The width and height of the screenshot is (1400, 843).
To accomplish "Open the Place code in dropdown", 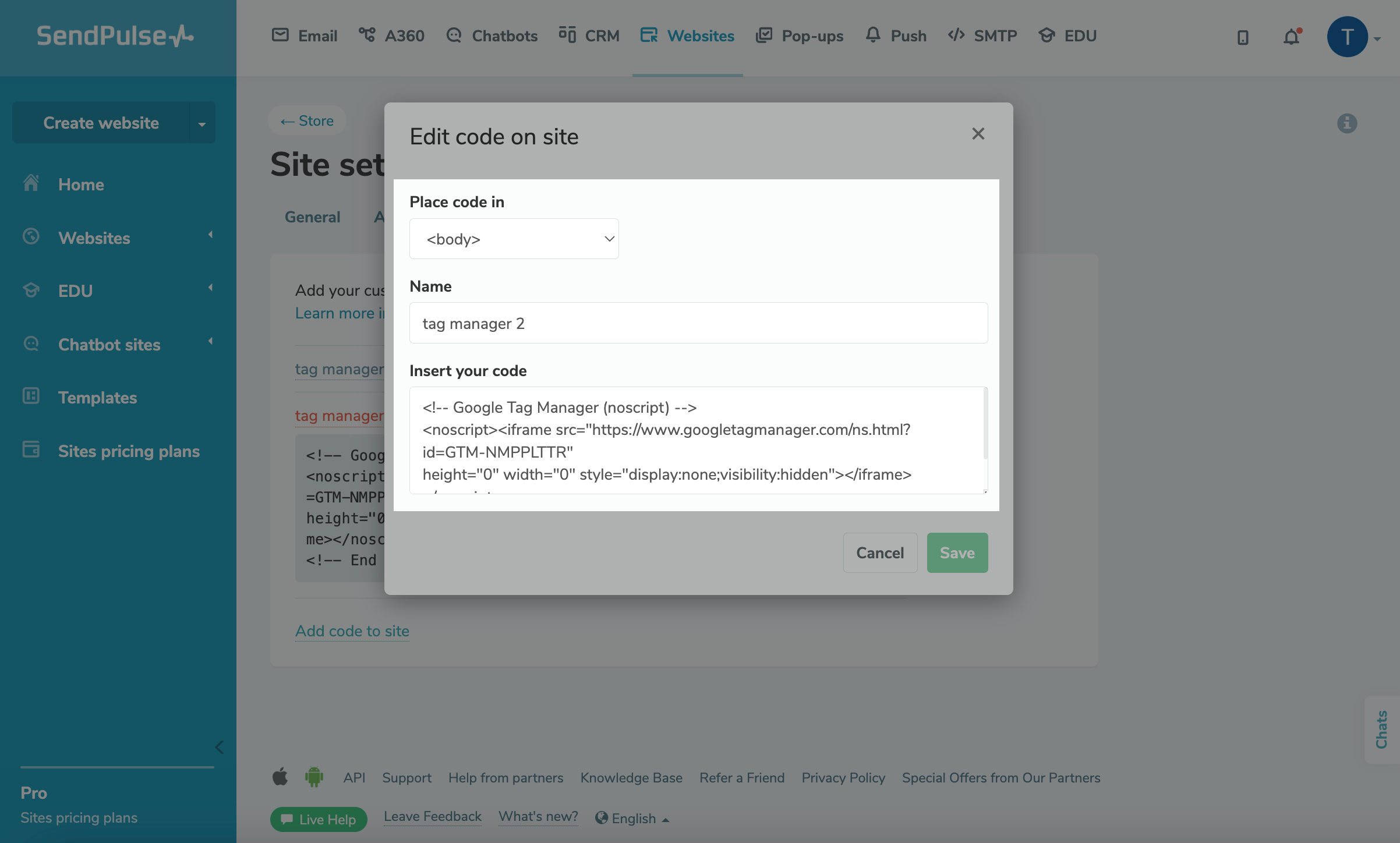I will (x=514, y=239).
